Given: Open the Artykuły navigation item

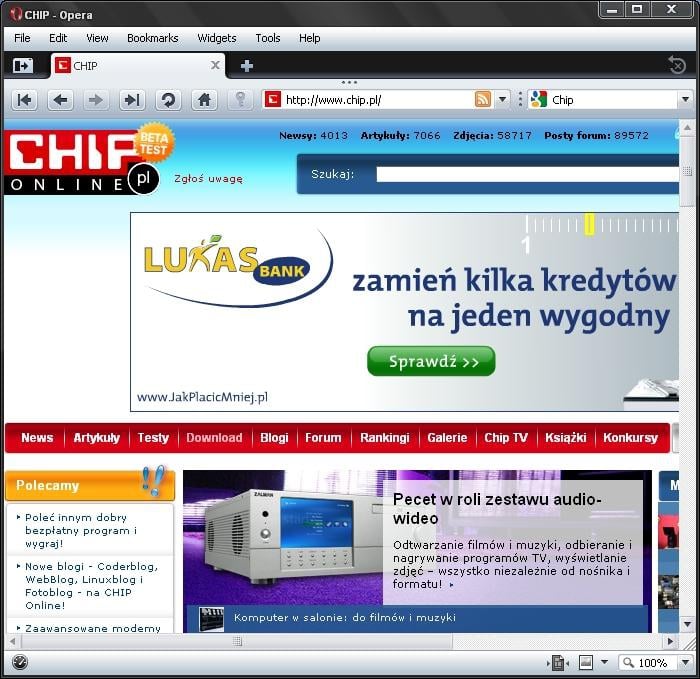Looking at the screenshot, I should tap(96, 437).
